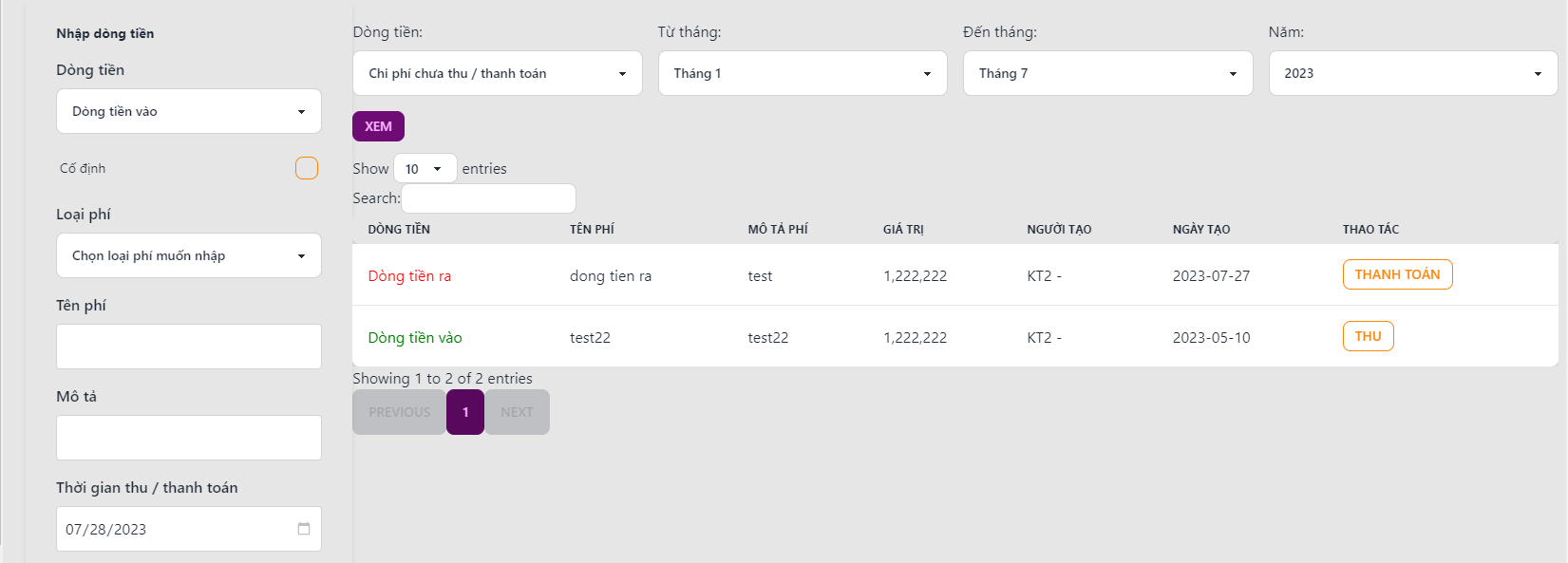Toggle the Cố định checkbox

pos(307,168)
